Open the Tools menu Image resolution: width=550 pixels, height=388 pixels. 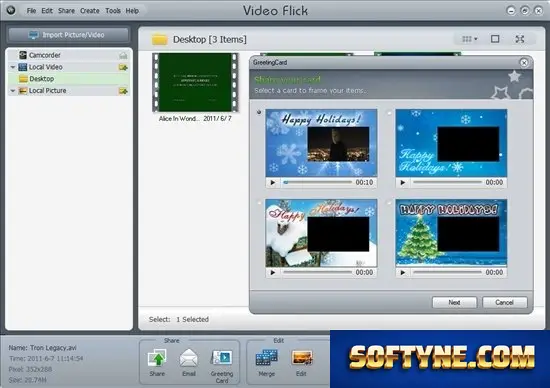(113, 11)
